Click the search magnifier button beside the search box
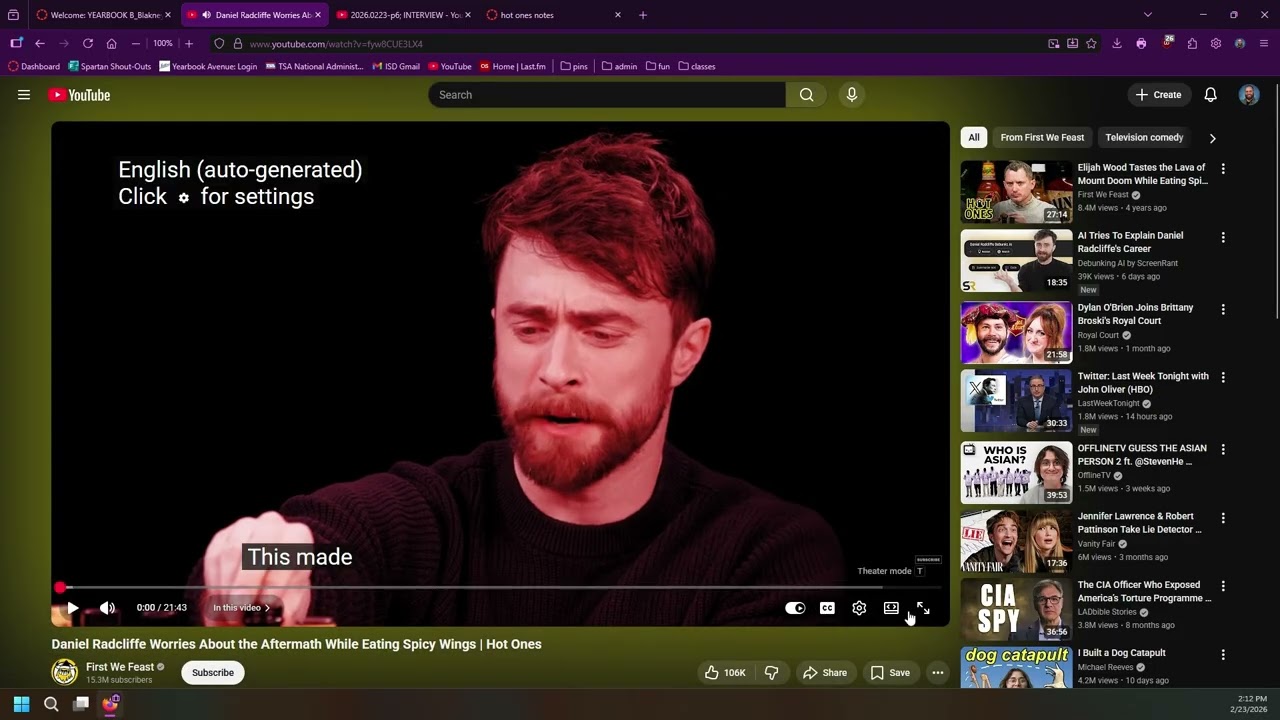Screen dimensions: 1280x720 pos(806,95)
